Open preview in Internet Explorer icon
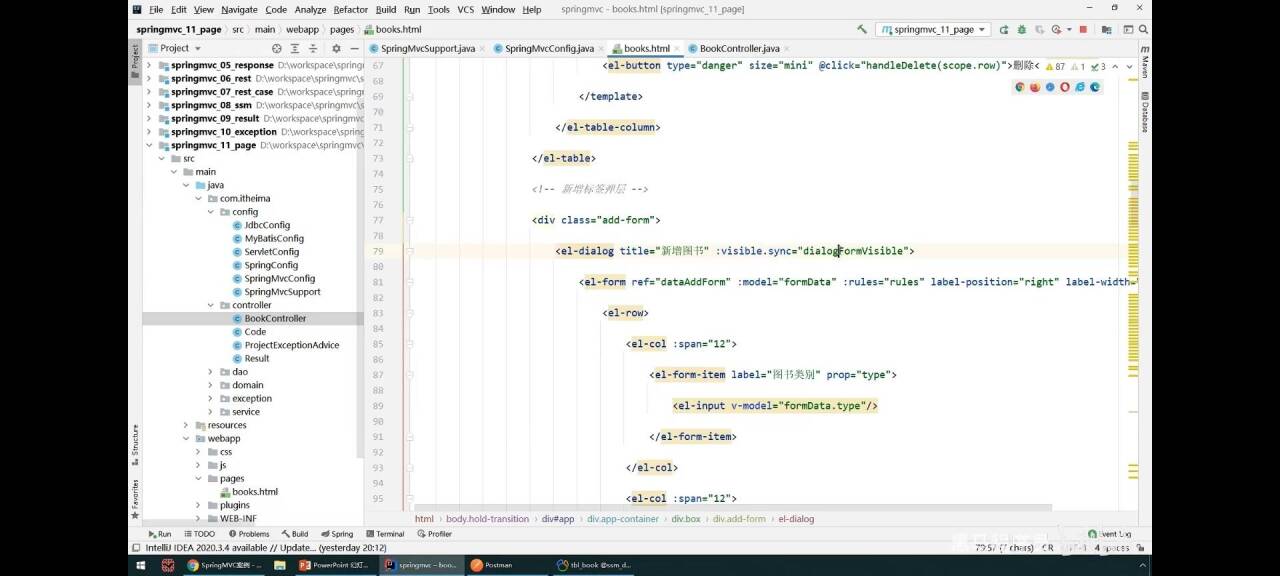The image size is (1280, 576). [1080, 87]
